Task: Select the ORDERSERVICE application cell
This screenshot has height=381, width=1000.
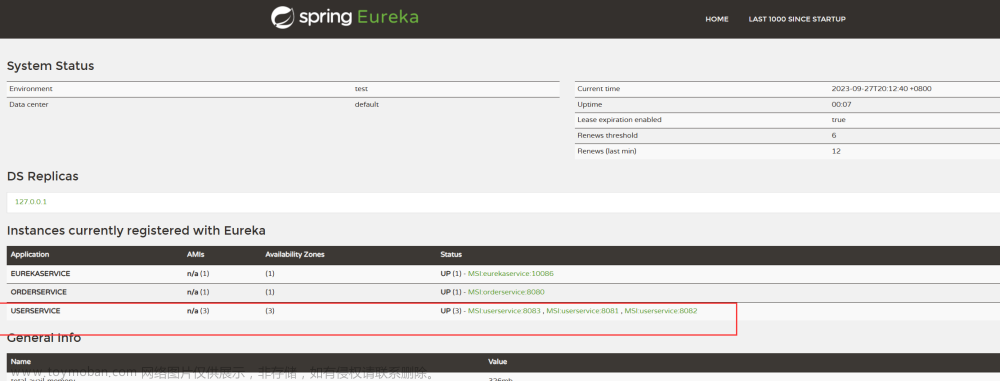Action: coord(38,292)
